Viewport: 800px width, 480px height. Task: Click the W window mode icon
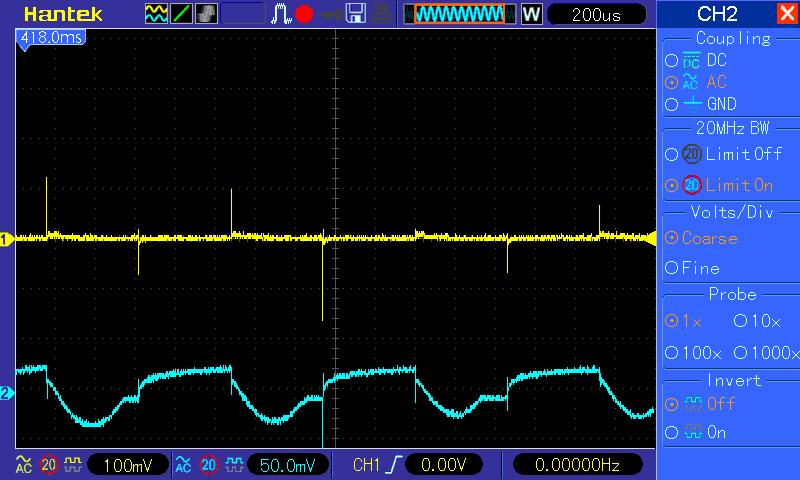[x=531, y=14]
